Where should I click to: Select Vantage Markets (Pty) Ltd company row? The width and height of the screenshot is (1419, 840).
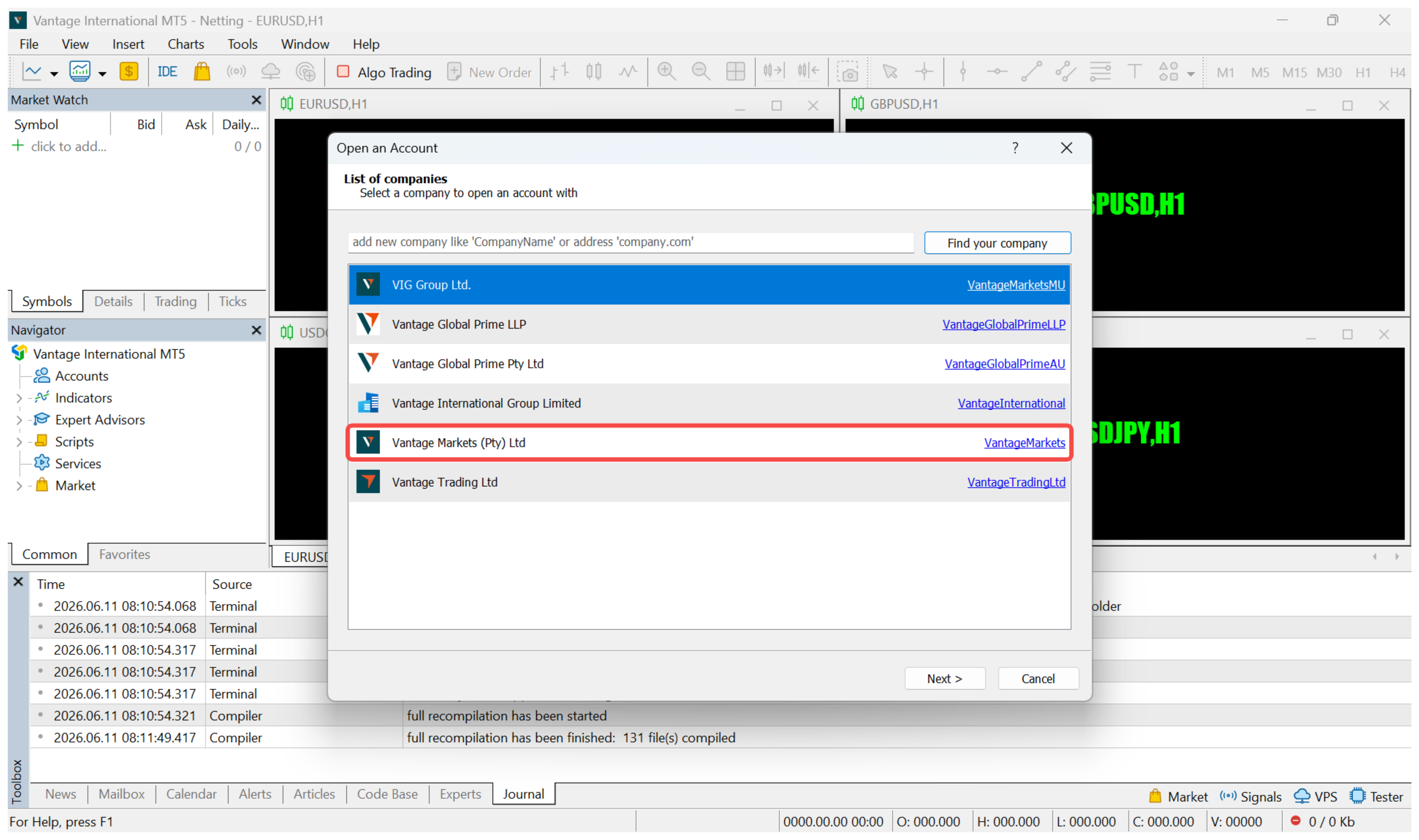[709, 443]
